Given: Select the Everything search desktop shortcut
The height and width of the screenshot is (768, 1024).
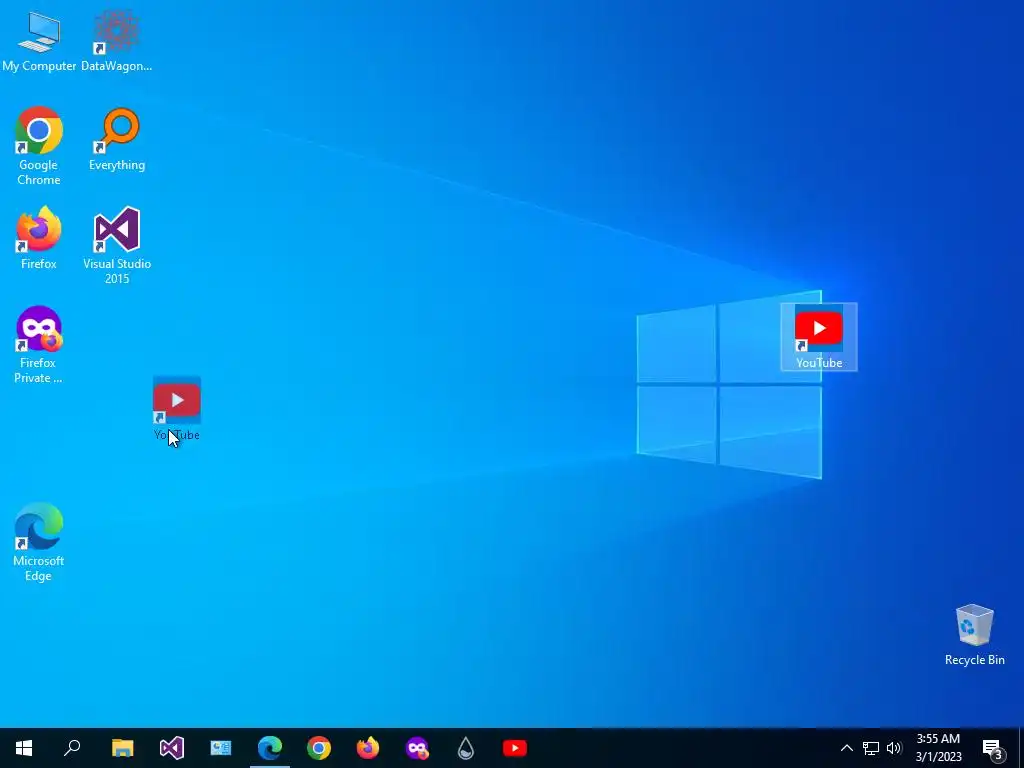Looking at the screenshot, I should pyautogui.click(x=117, y=139).
